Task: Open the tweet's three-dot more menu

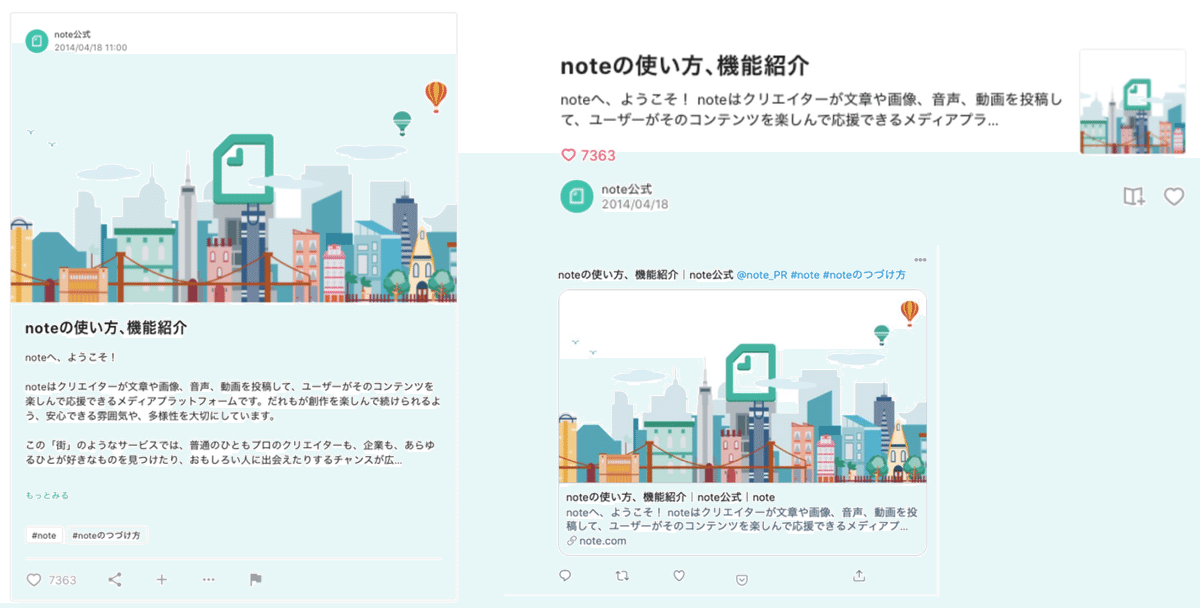Action: (920, 260)
